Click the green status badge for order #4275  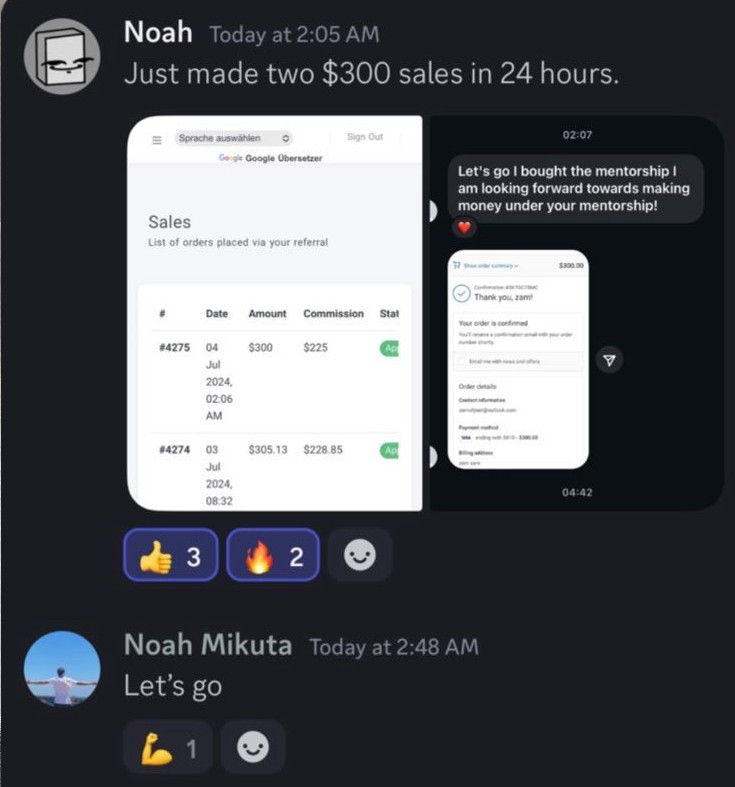click(390, 348)
